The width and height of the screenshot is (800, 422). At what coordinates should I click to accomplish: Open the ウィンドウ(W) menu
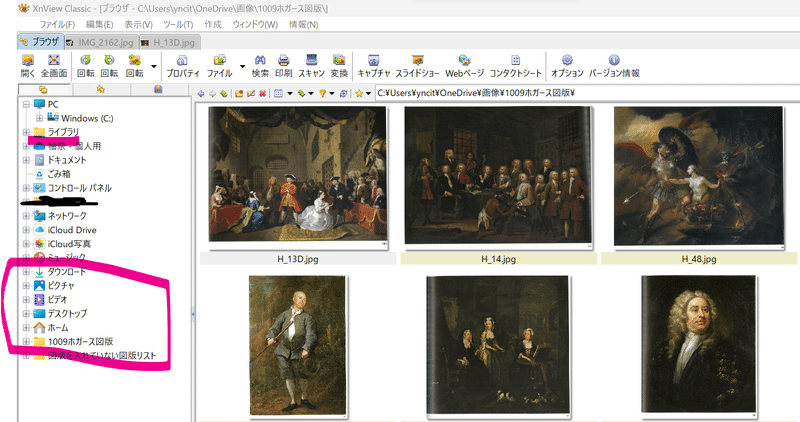[255, 24]
